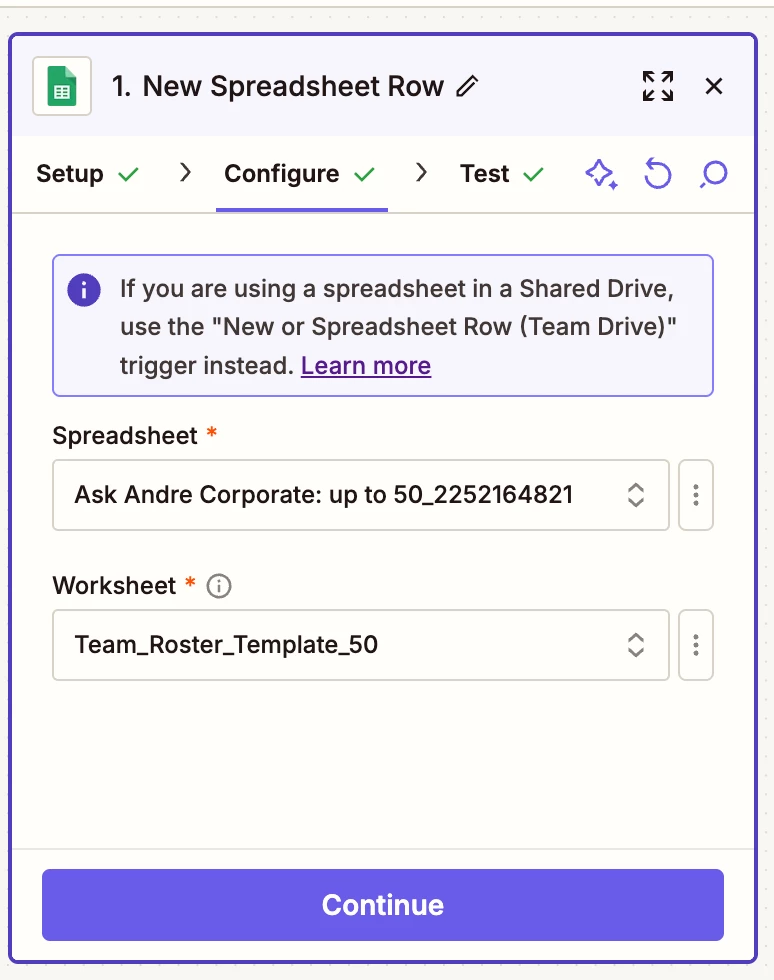Click the Spreadsheet field label
The image size is (774, 980).
(x=125, y=436)
